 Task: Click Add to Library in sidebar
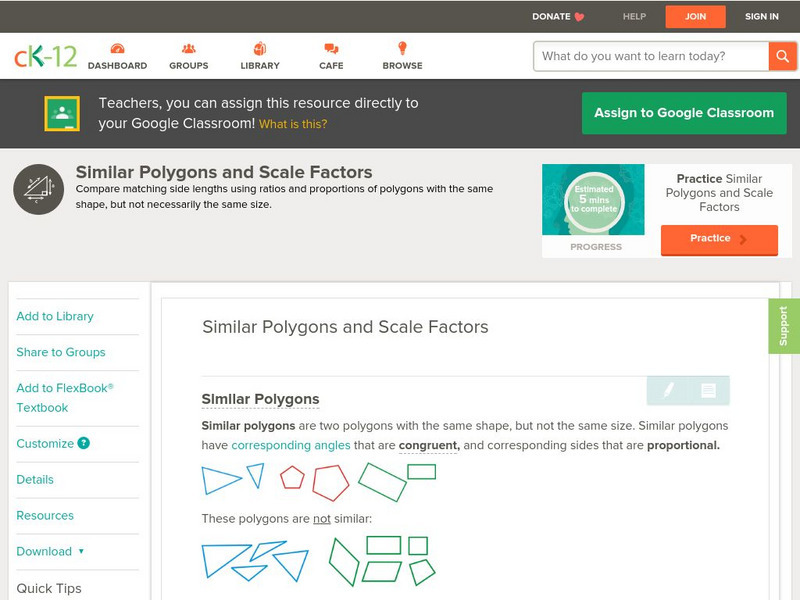pos(55,316)
